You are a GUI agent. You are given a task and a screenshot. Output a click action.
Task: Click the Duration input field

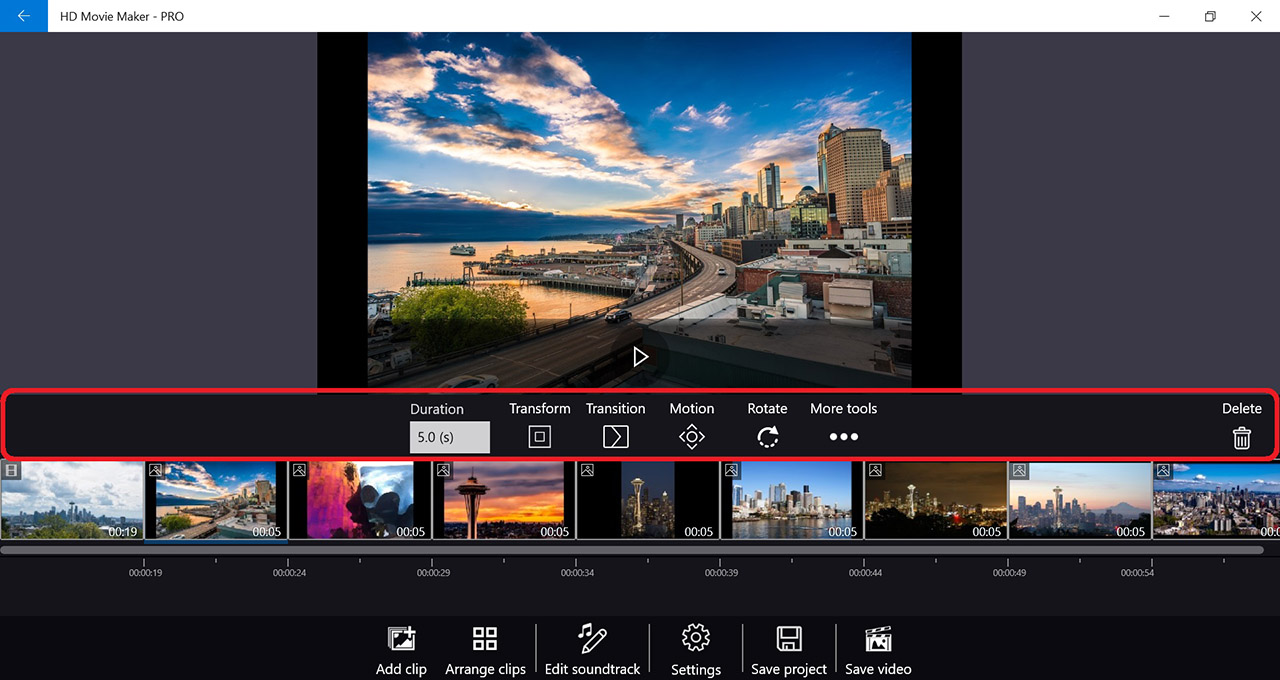[449, 437]
